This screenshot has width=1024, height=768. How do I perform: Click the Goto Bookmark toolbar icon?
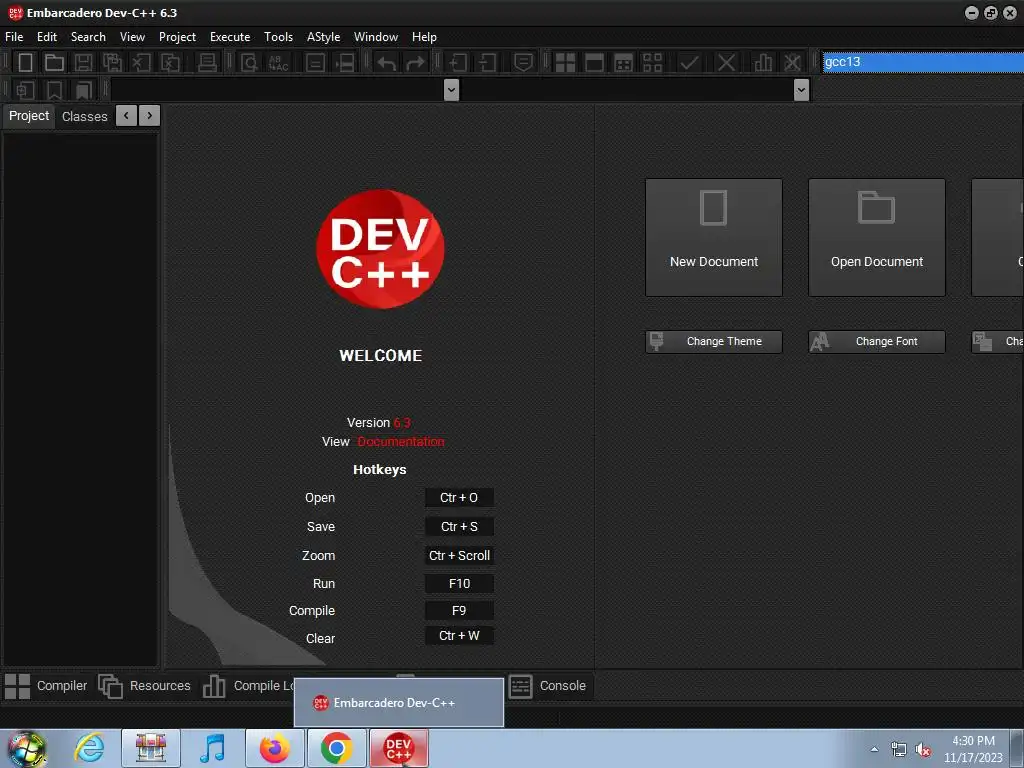click(84, 90)
